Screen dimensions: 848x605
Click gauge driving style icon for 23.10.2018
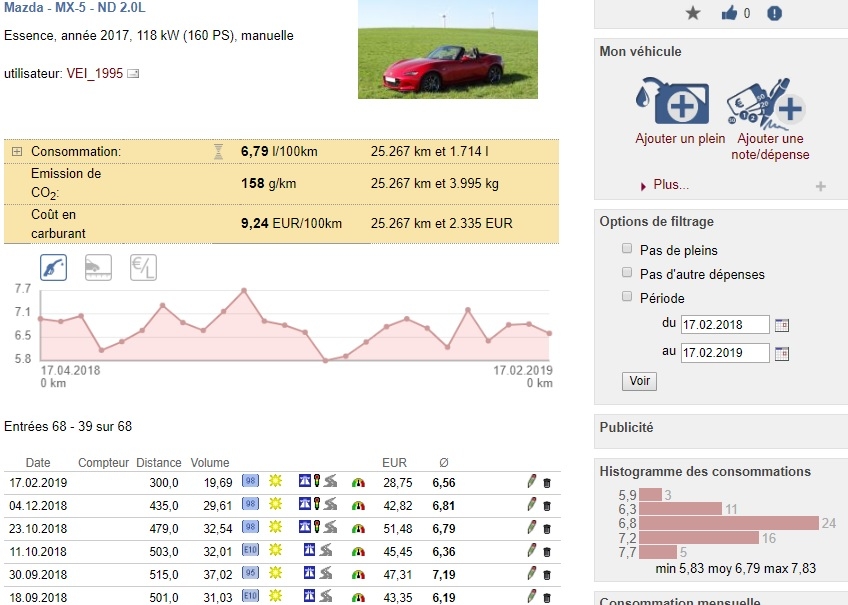358,529
